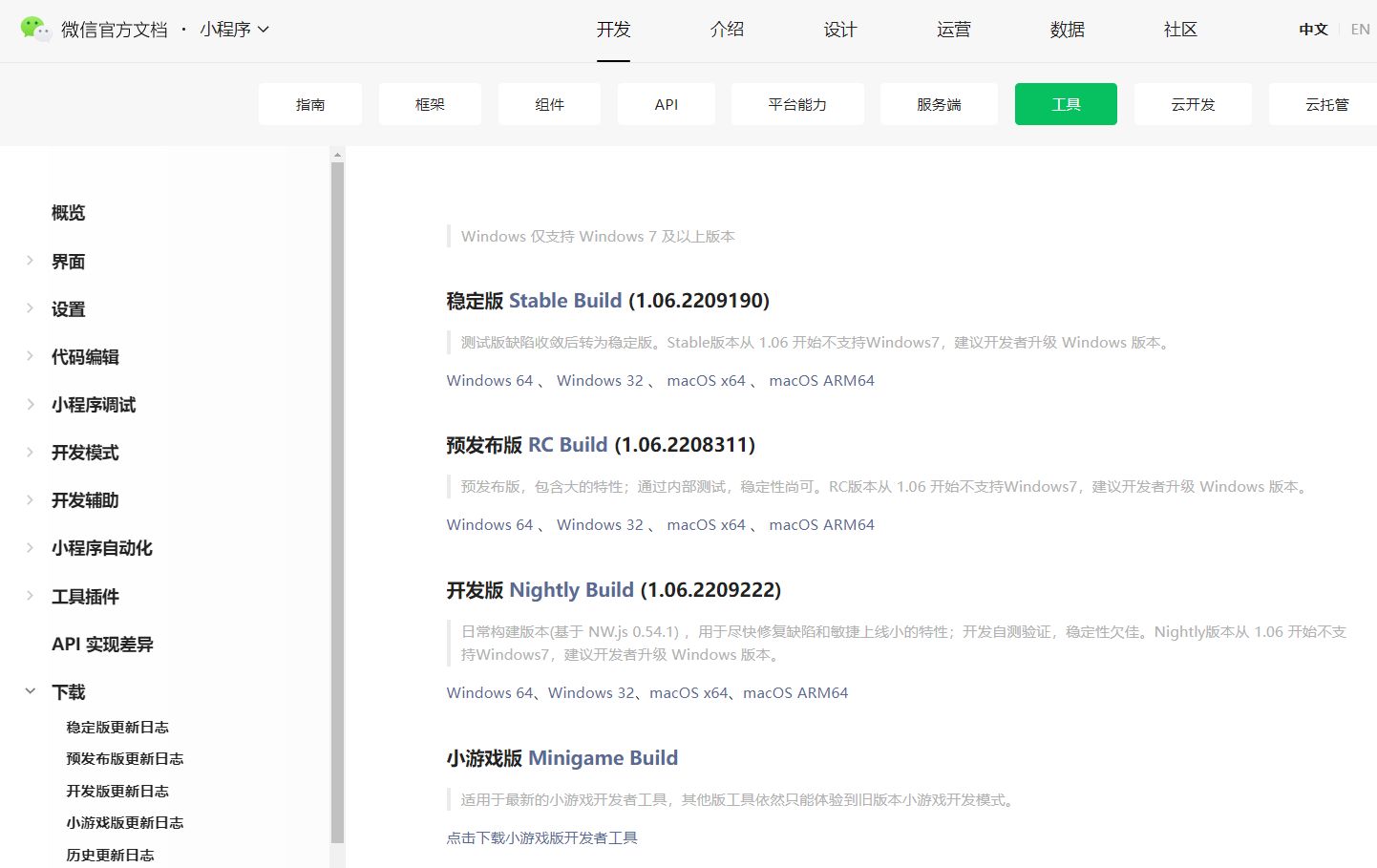The height and width of the screenshot is (868, 1377).
Task: Select the 框架 sub-navigation button
Action: [430, 104]
